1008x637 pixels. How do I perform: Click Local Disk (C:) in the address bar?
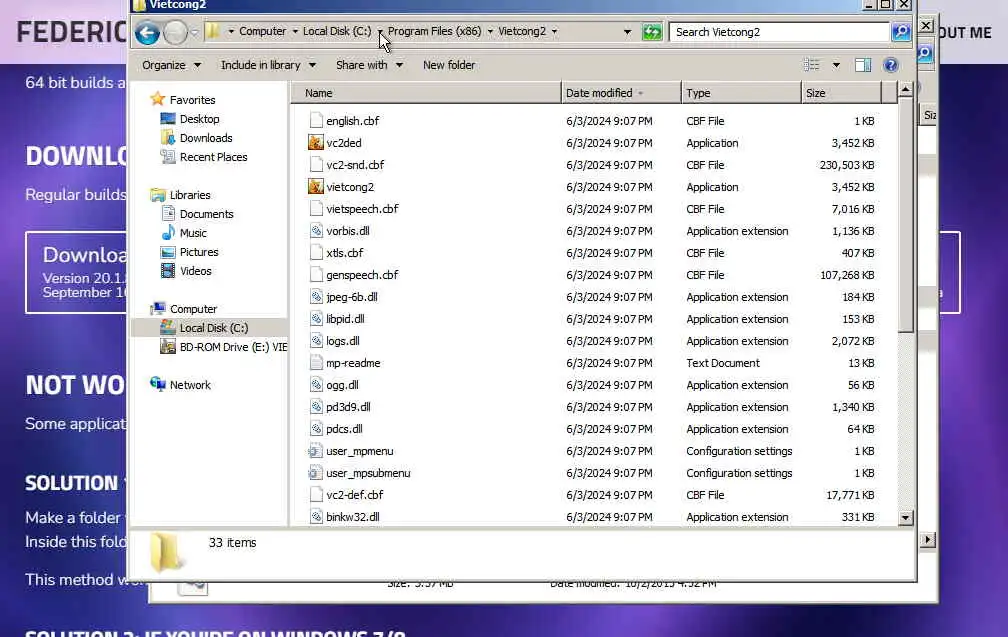pos(337,31)
